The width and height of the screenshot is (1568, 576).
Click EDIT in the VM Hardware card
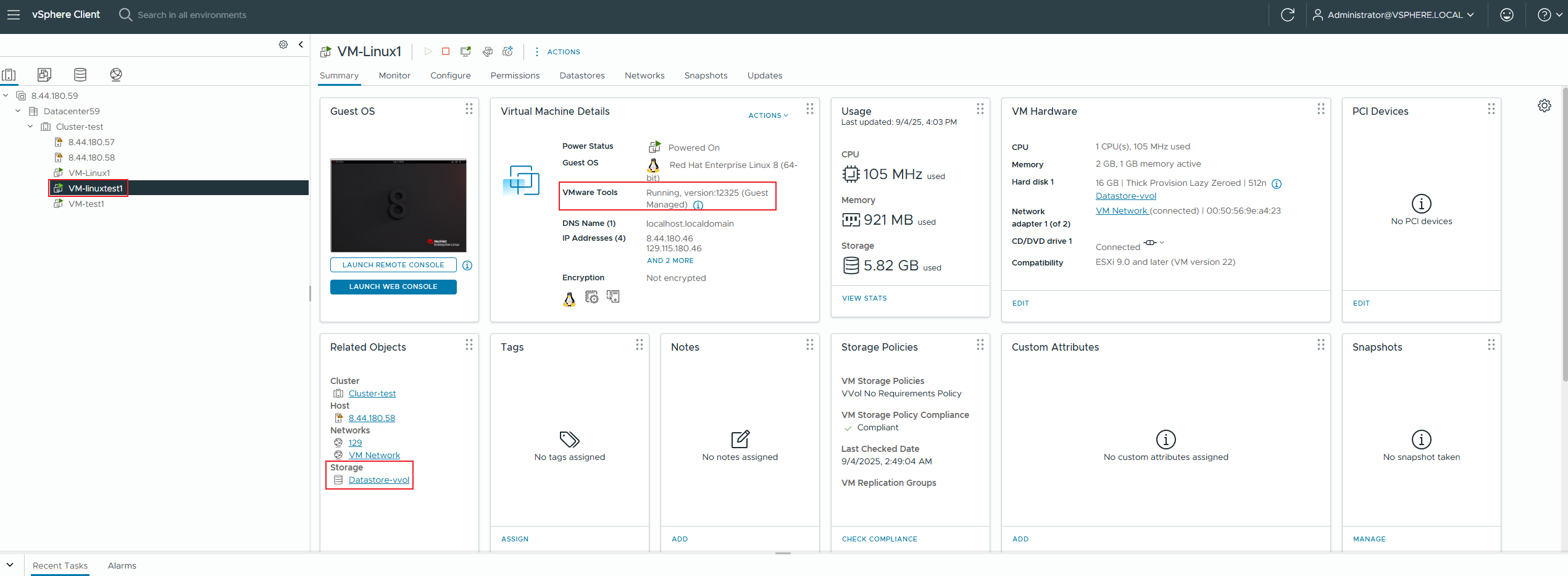coord(1020,303)
